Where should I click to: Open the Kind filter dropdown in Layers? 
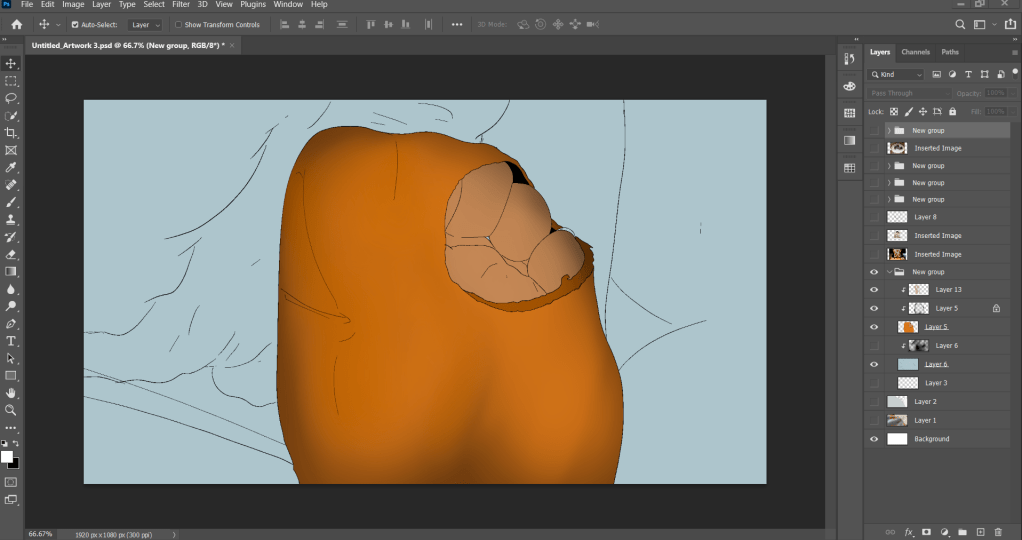click(x=897, y=74)
